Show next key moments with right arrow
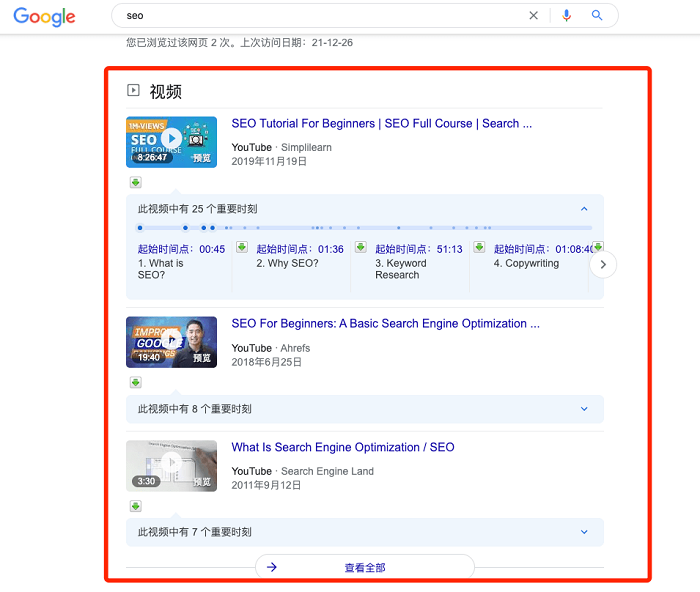 click(603, 264)
